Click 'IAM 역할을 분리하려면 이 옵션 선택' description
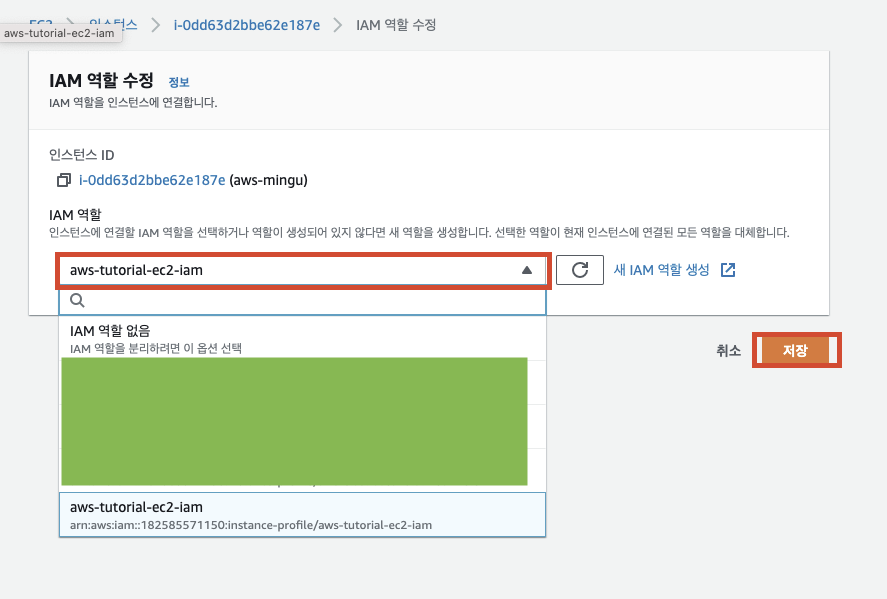The height and width of the screenshot is (599, 887). 156,348
